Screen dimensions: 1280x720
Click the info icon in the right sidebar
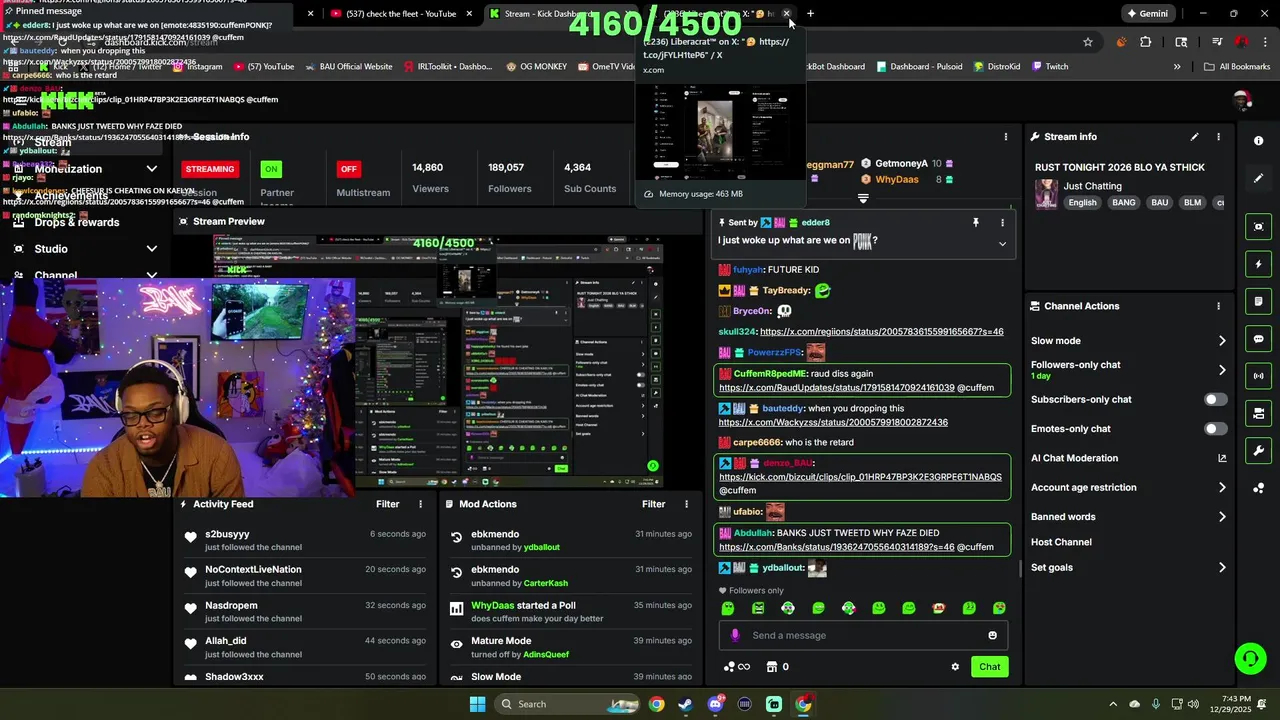click(x=1258, y=141)
